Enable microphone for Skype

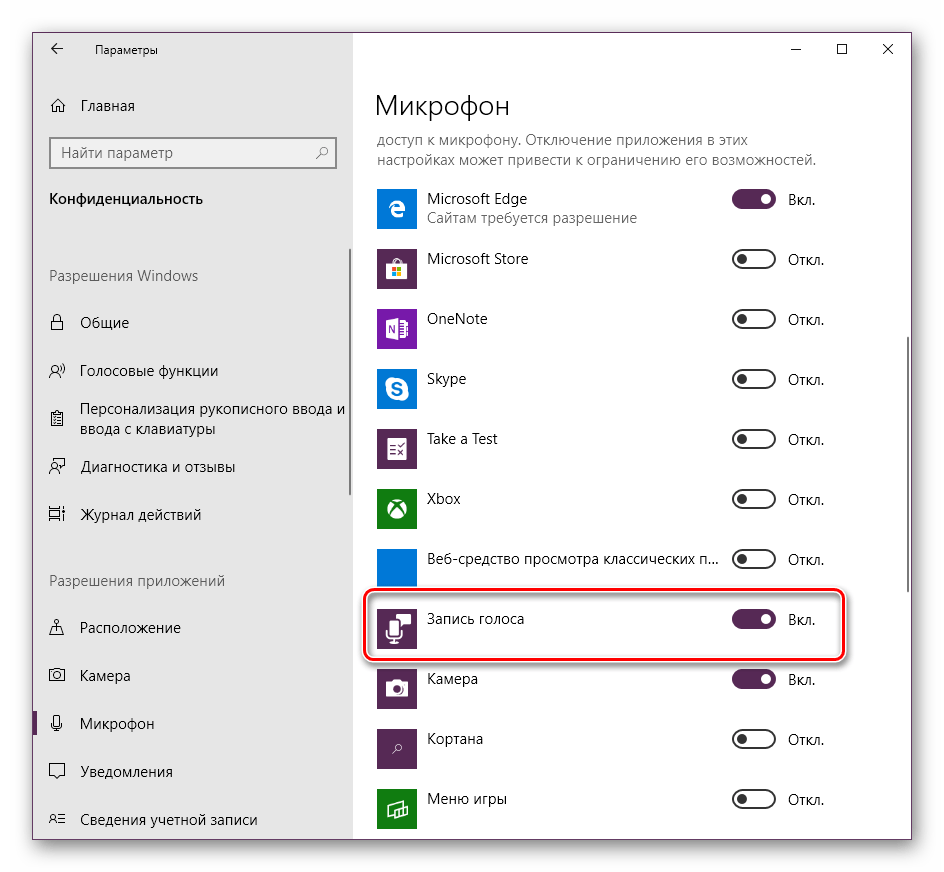754,380
